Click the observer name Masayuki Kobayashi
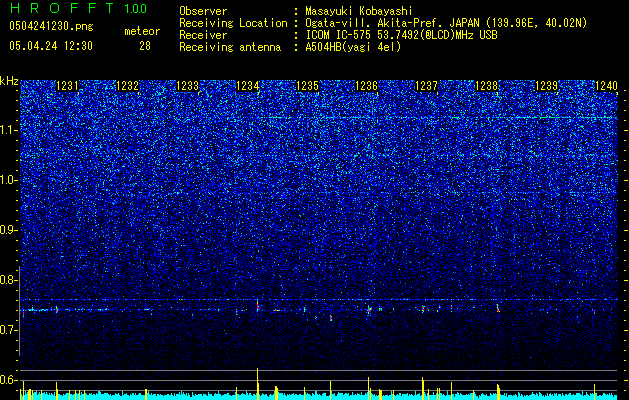Viewport: 629px width, 400px height. (x=359, y=11)
